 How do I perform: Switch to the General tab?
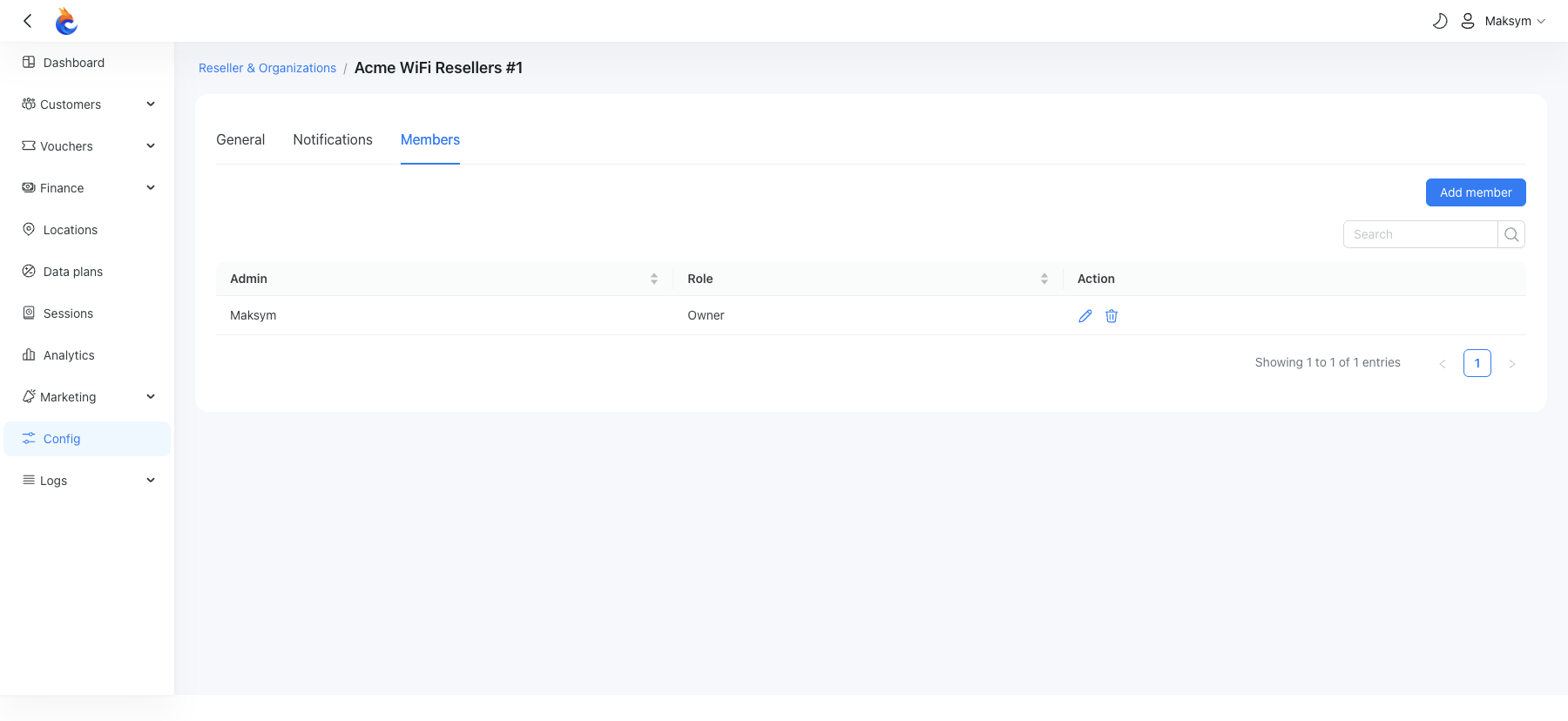coord(240,139)
